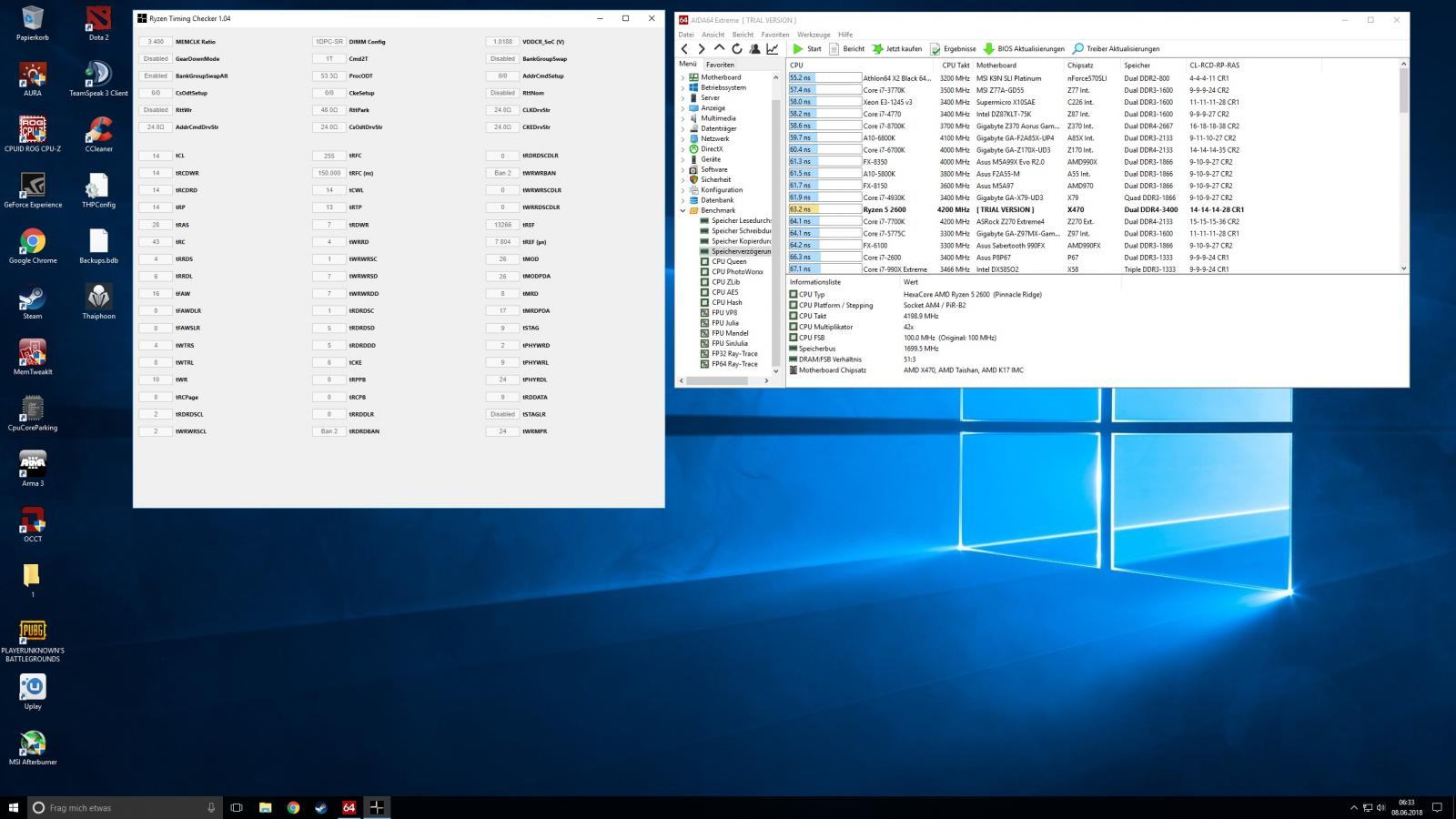Image resolution: width=1456 pixels, height=819 pixels.
Task: Select FPU Julia benchmark
Action: tap(725, 323)
